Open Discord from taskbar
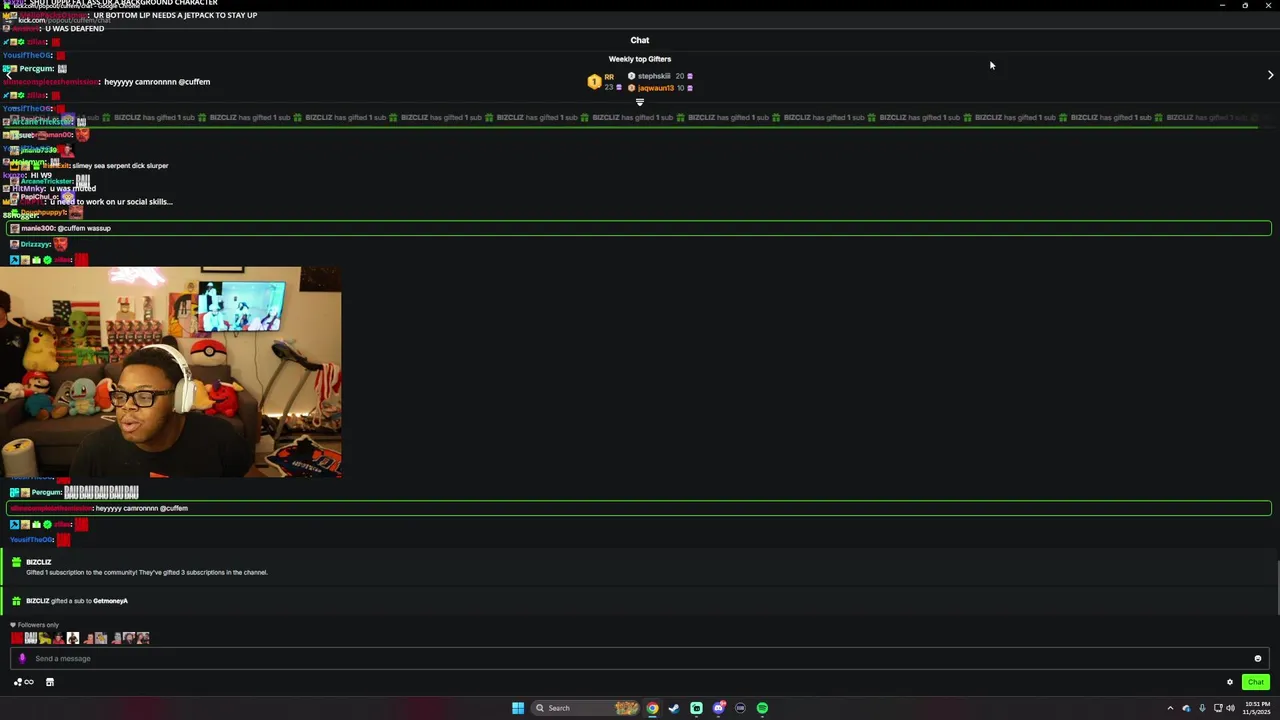 (718, 708)
